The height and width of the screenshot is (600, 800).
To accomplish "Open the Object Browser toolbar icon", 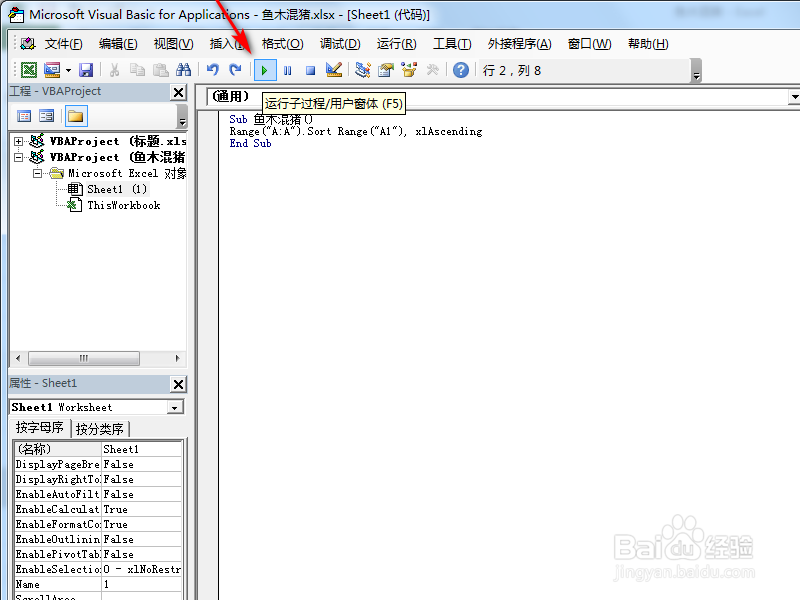I will [x=409, y=70].
